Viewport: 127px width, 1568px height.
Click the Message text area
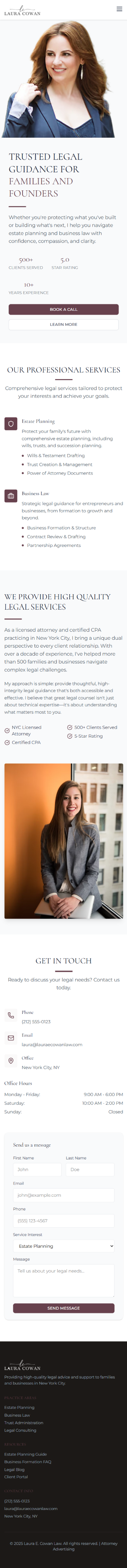[x=64, y=1281]
